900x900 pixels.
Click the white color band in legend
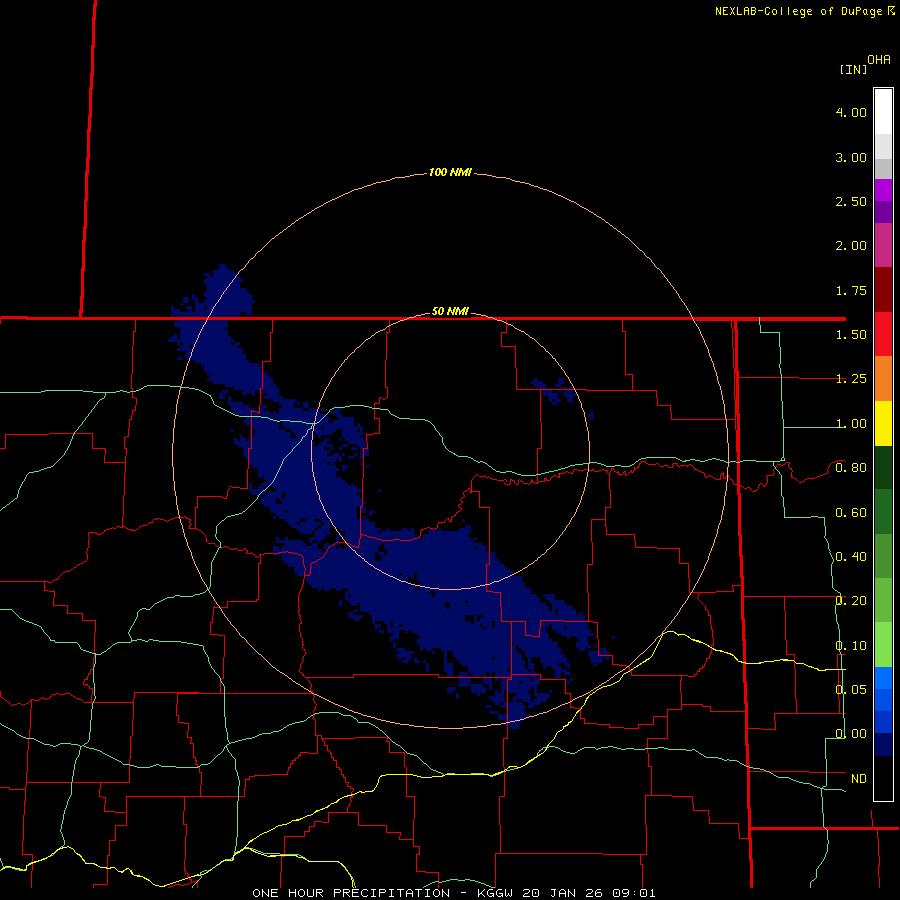(x=883, y=111)
